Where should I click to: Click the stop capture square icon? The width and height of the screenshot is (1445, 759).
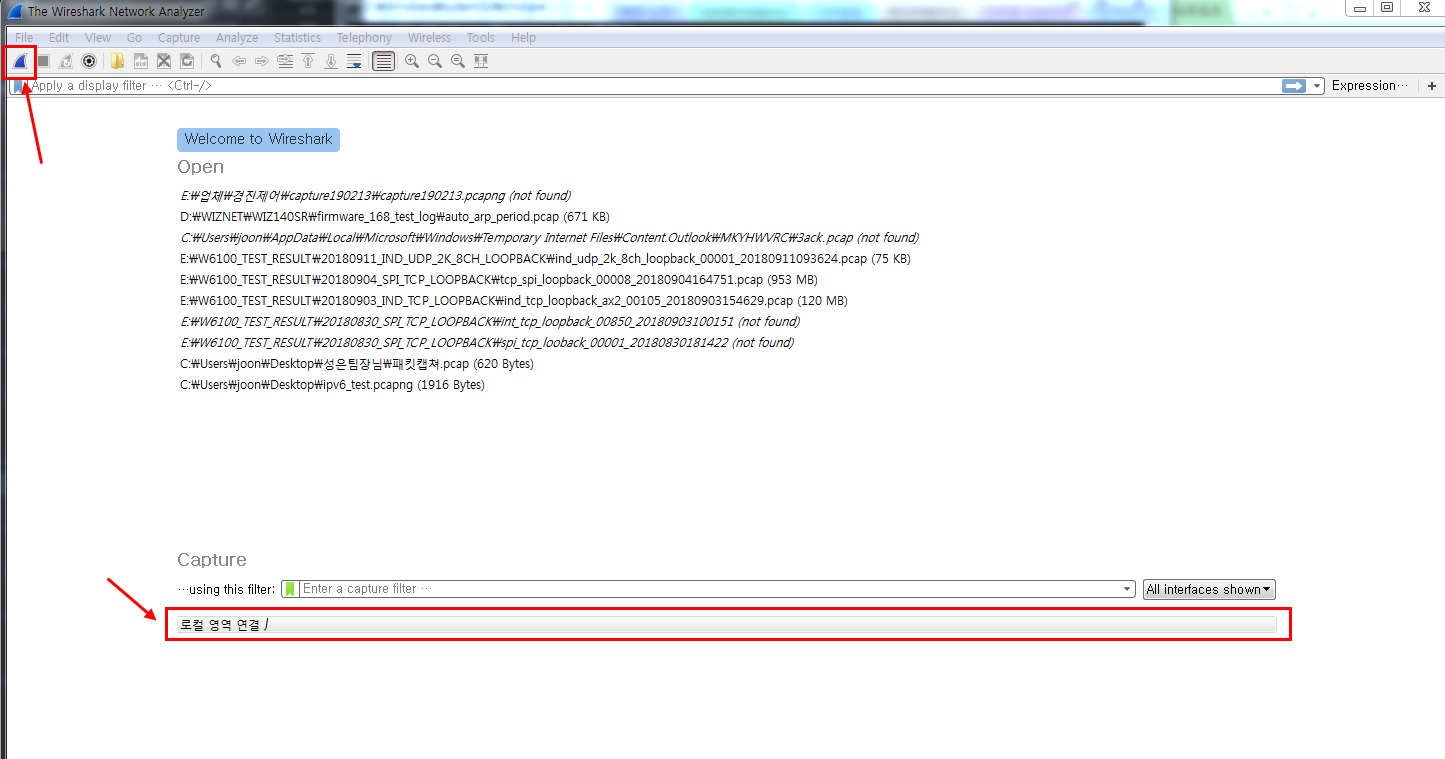[43, 61]
